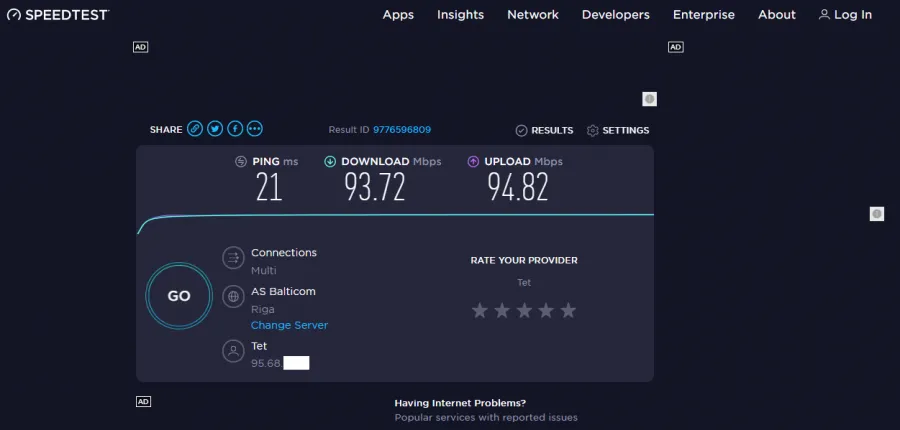Viewport: 900px width, 430px height.
Task: Click the Log In link
Action: coord(853,15)
